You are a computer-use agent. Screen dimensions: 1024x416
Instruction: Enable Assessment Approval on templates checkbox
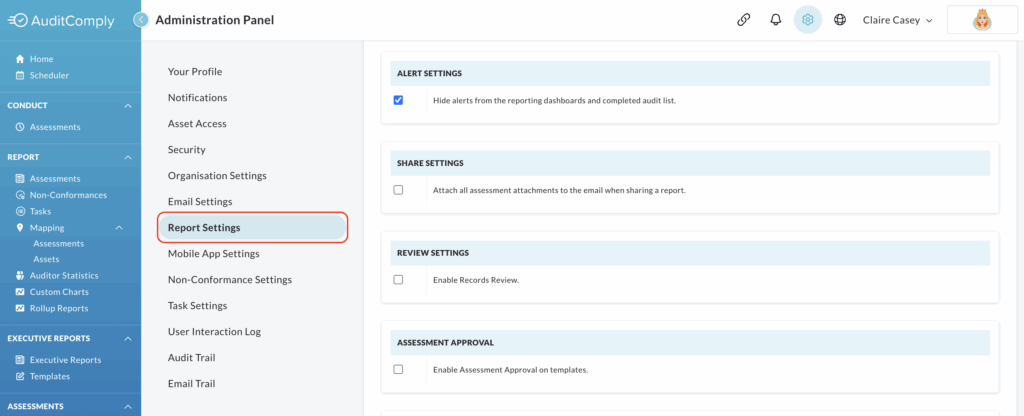(x=398, y=369)
